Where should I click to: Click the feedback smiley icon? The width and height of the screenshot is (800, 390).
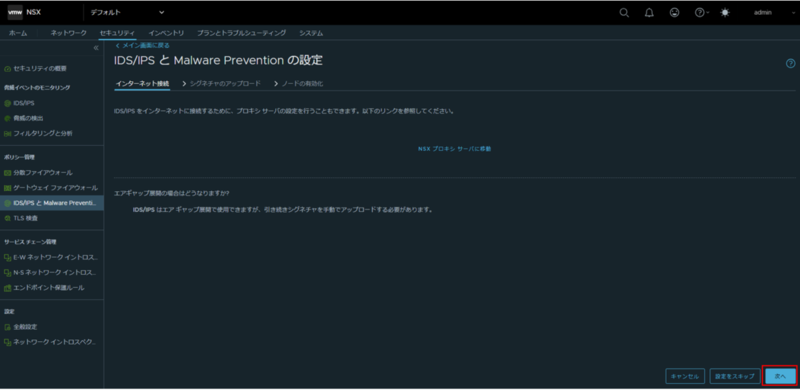click(x=674, y=13)
